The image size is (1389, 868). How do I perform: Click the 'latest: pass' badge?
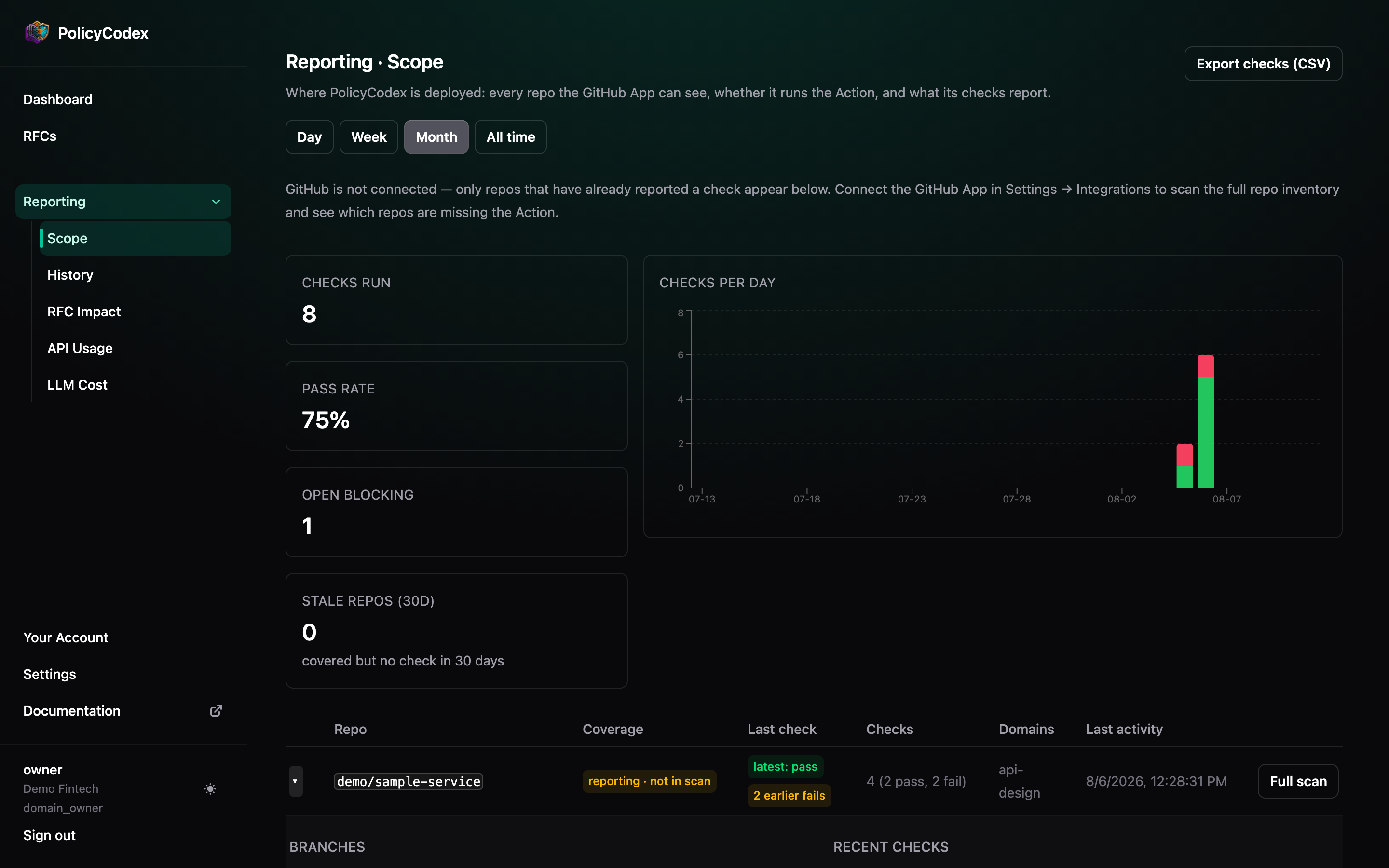[785, 767]
